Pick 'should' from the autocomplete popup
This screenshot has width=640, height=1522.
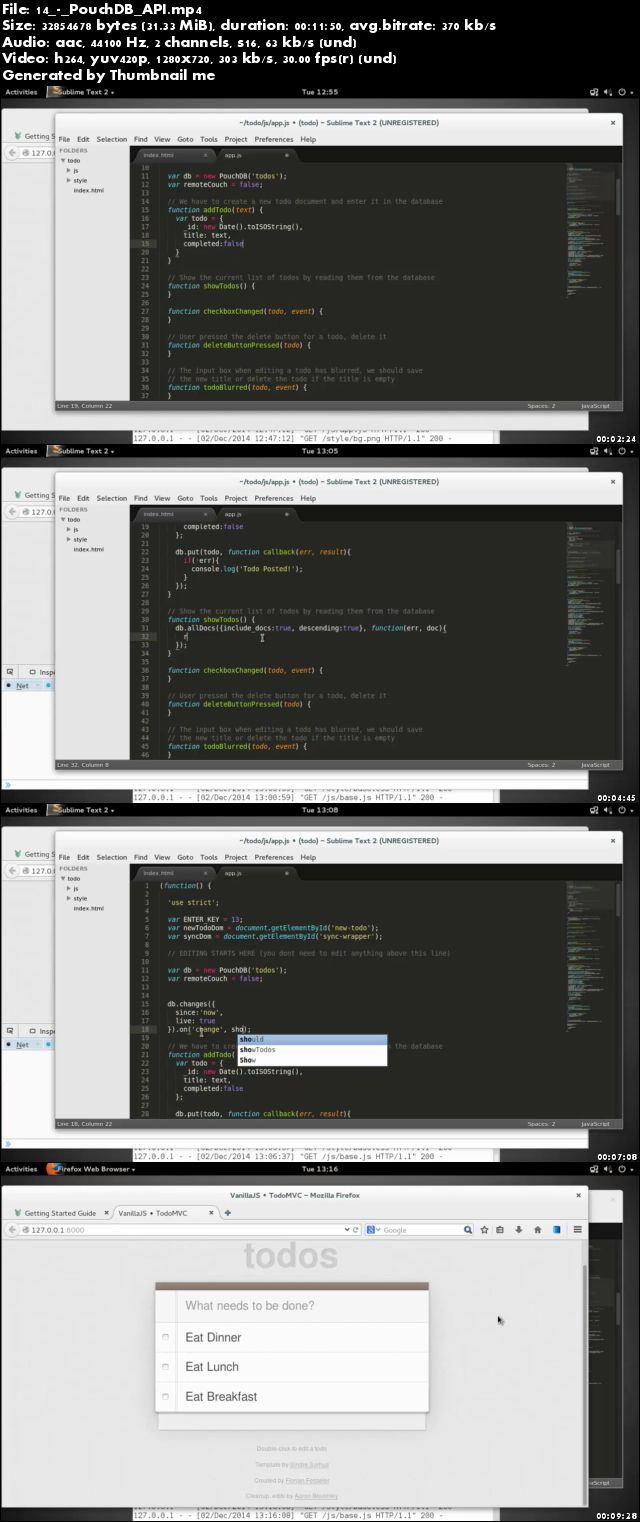click(311, 1039)
